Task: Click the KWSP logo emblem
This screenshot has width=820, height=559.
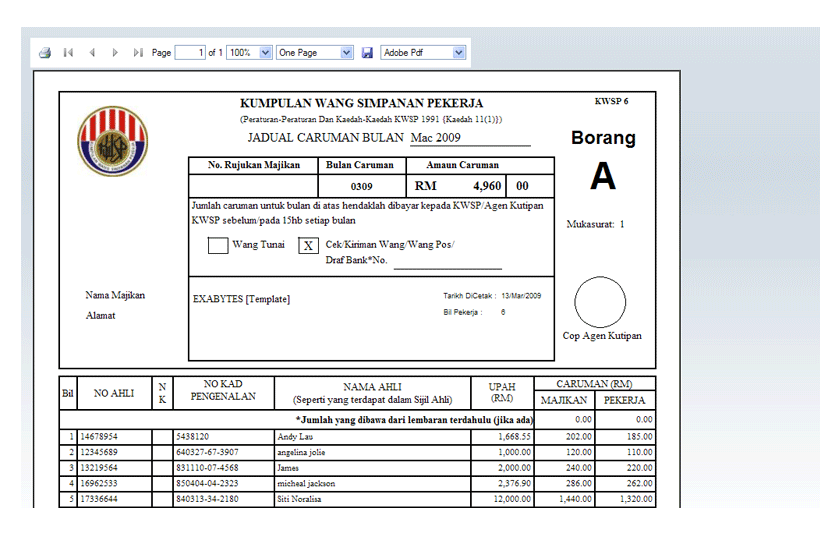Action: [x=112, y=141]
